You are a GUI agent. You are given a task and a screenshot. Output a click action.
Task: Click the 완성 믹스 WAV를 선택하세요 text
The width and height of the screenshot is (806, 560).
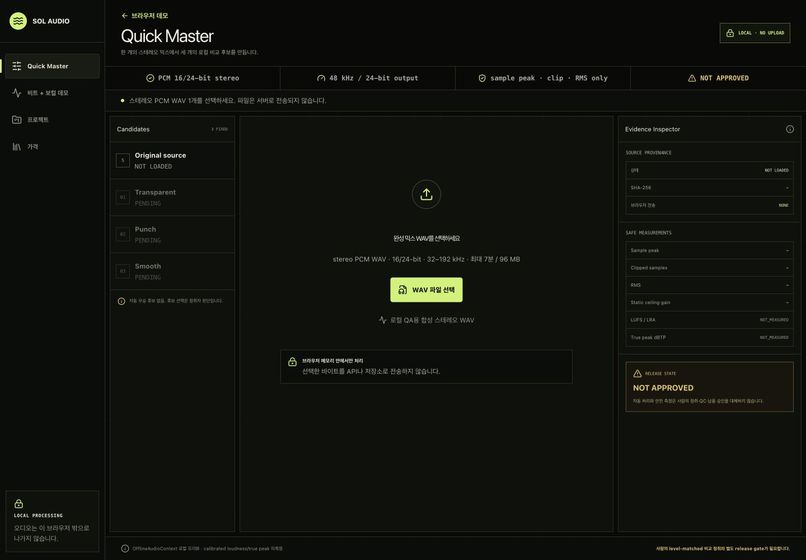click(426, 239)
